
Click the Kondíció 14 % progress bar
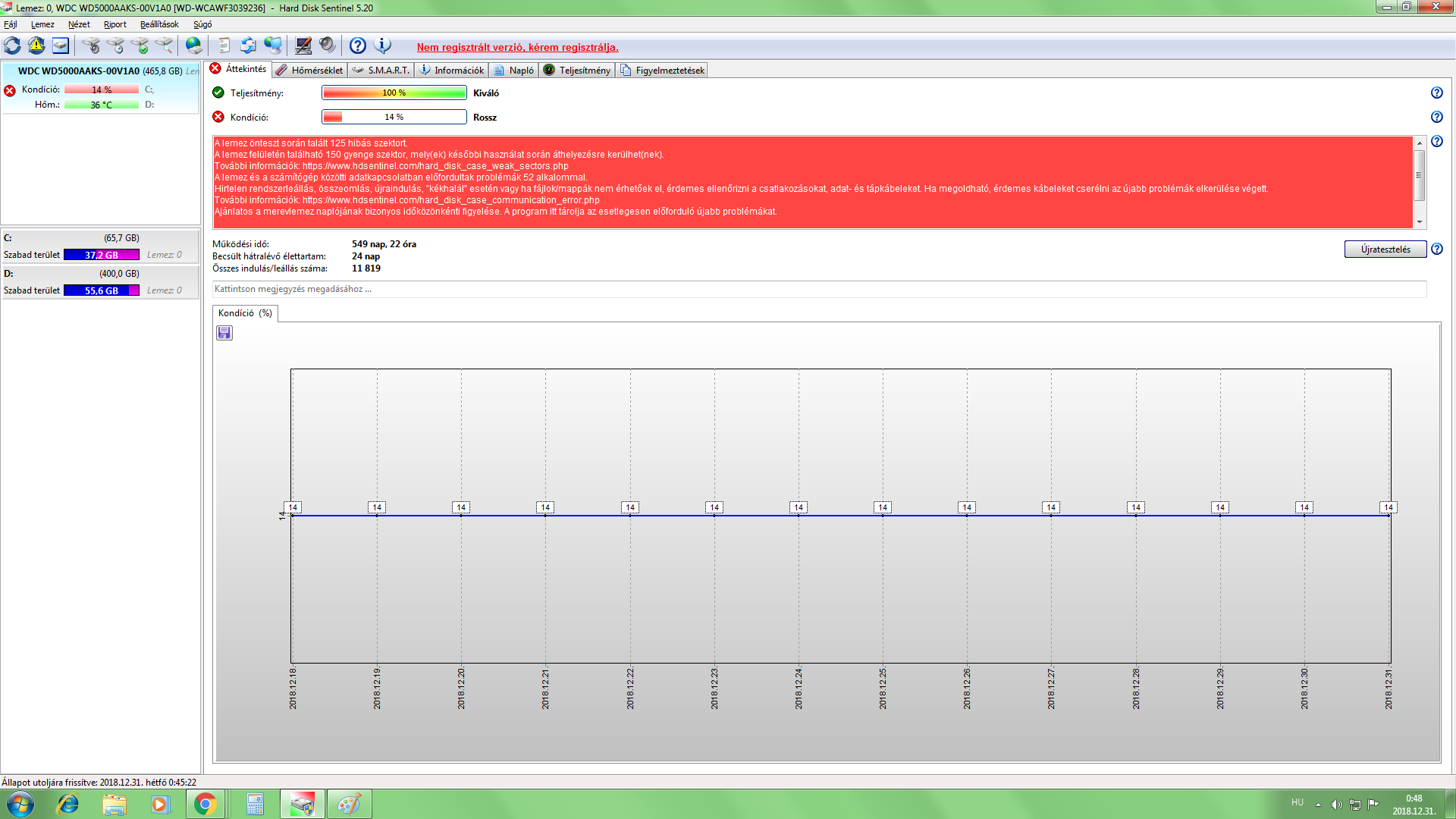click(394, 117)
